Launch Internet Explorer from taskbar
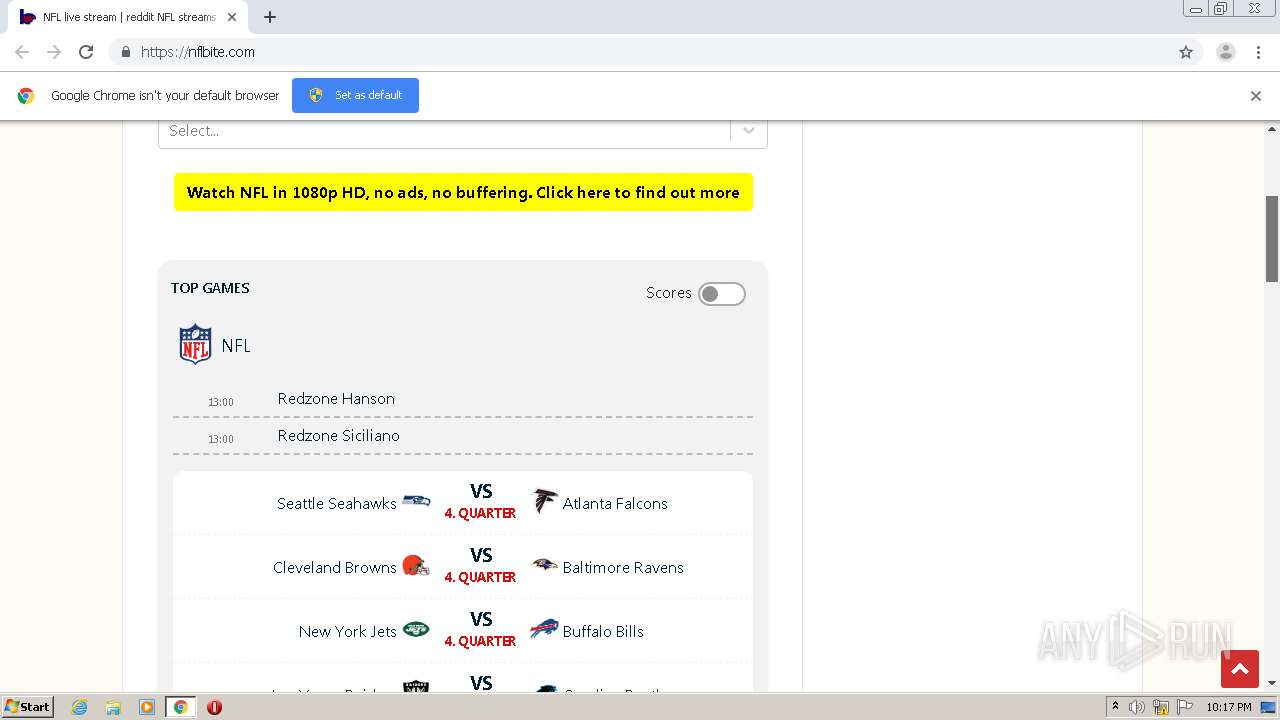 coord(79,707)
